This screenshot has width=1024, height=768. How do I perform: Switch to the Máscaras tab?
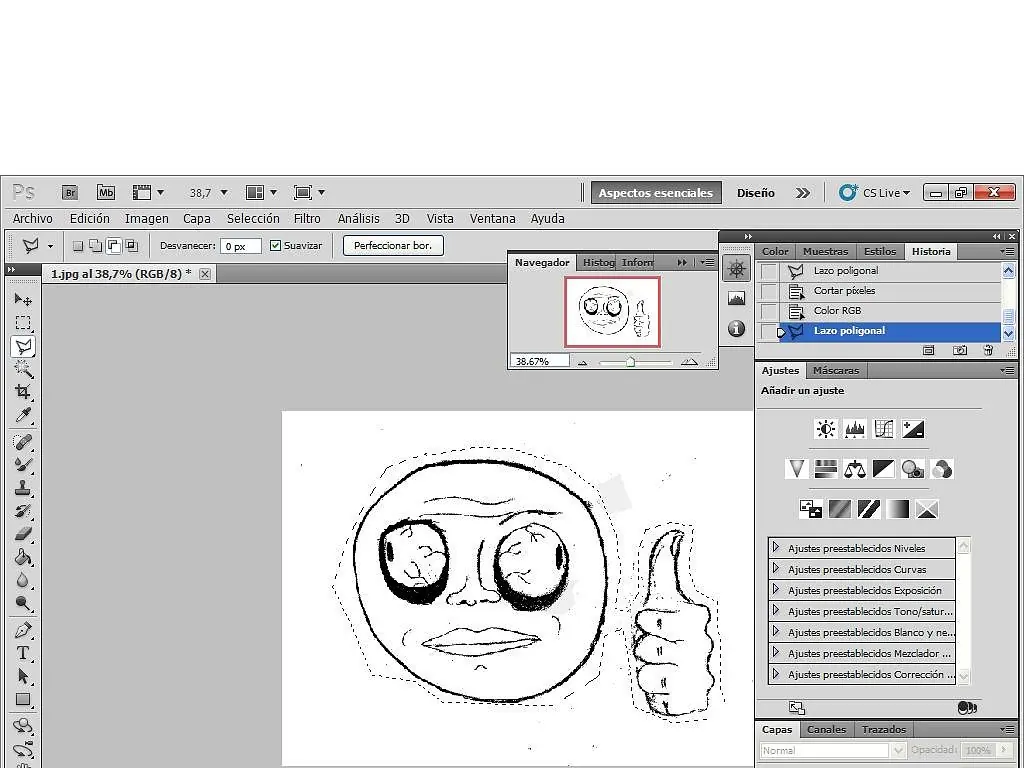(836, 370)
